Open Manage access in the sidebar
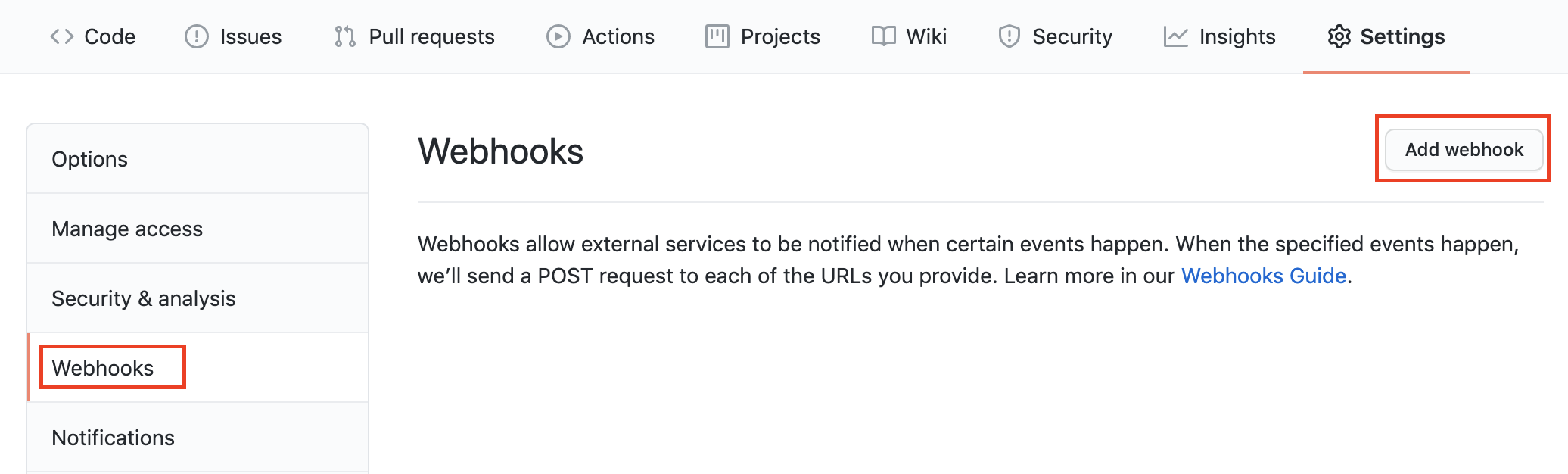1568x474 pixels. (127, 229)
